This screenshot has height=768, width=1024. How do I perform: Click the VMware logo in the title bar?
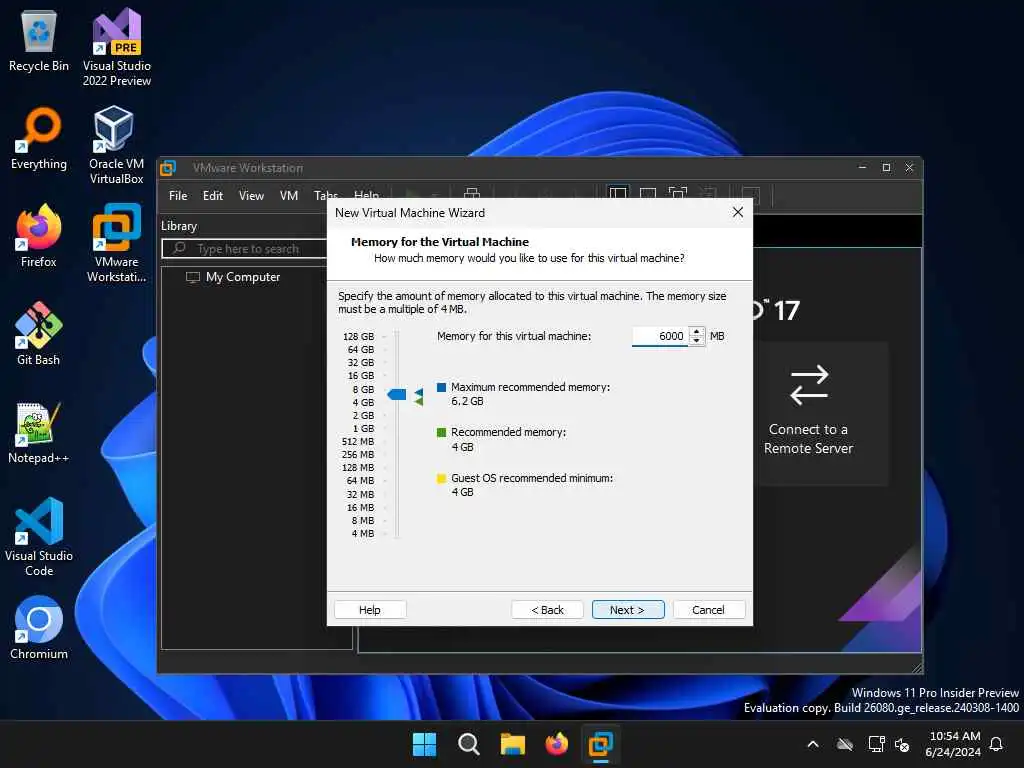[x=168, y=168]
